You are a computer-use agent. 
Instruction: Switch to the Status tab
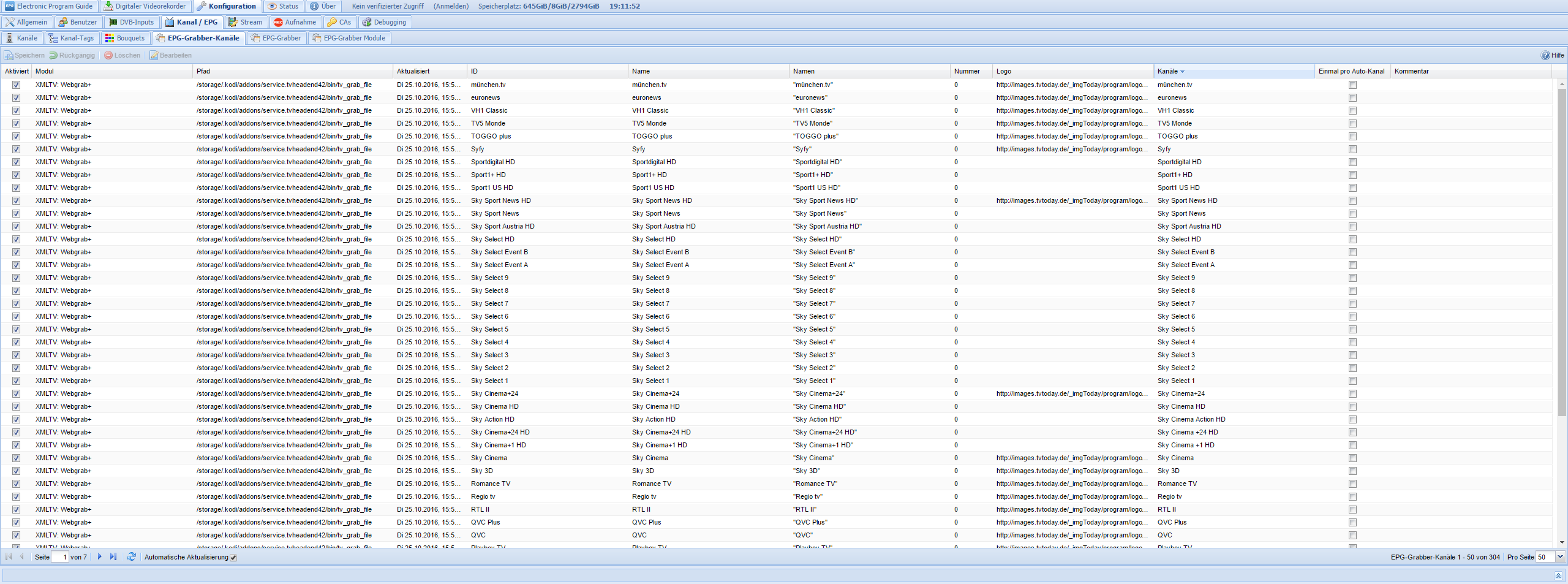click(283, 6)
